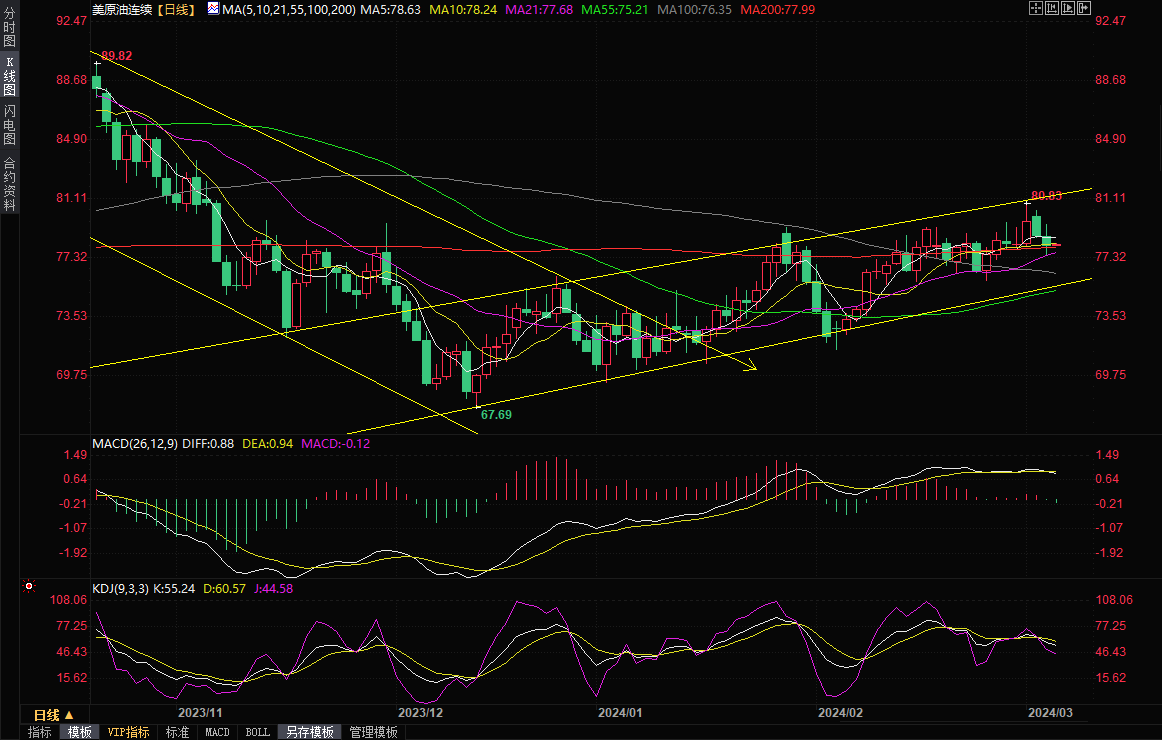Click the jump-to-chart-start icon
Image resolution: width=1162 pixels, height=740 pixels.
click(x=1051, y=8)
